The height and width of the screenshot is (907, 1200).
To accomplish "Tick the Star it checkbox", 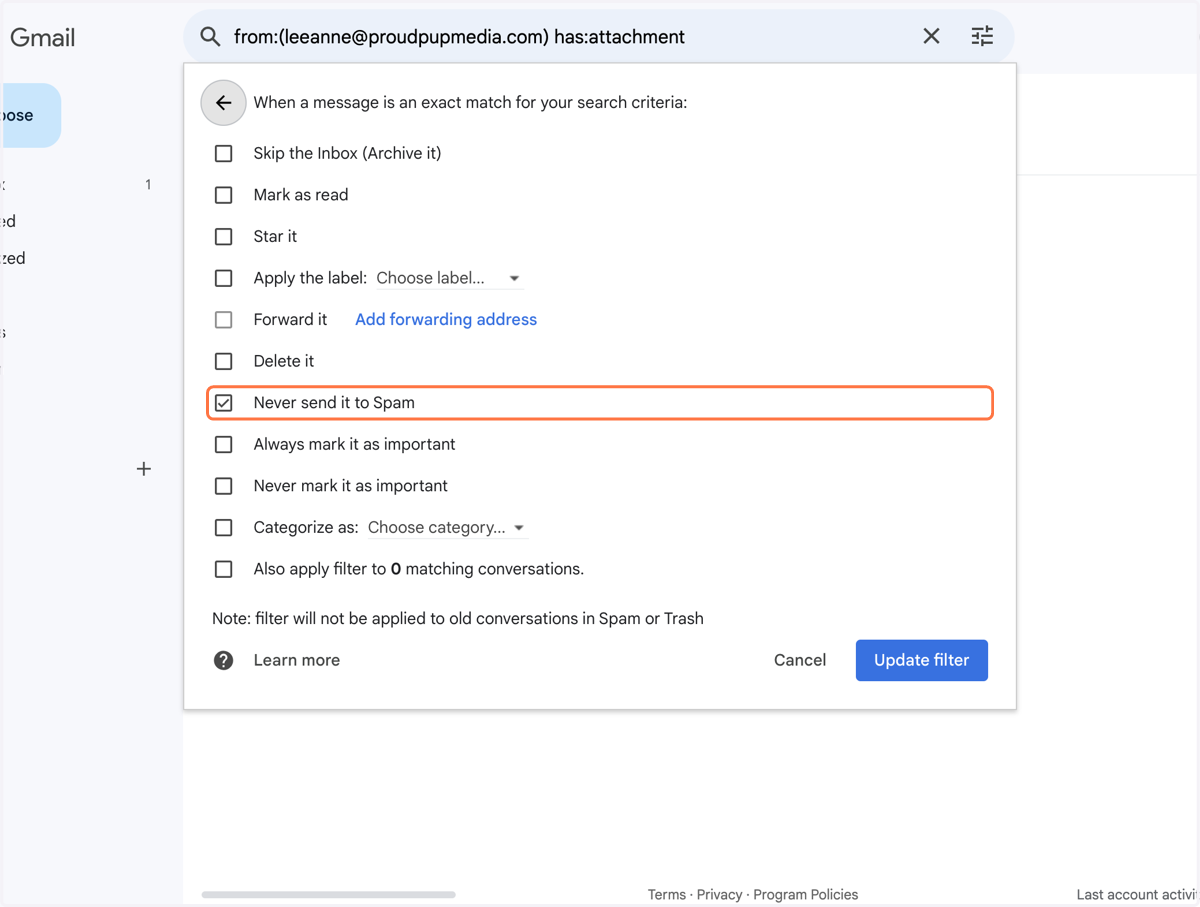I will tap(224, 237).
